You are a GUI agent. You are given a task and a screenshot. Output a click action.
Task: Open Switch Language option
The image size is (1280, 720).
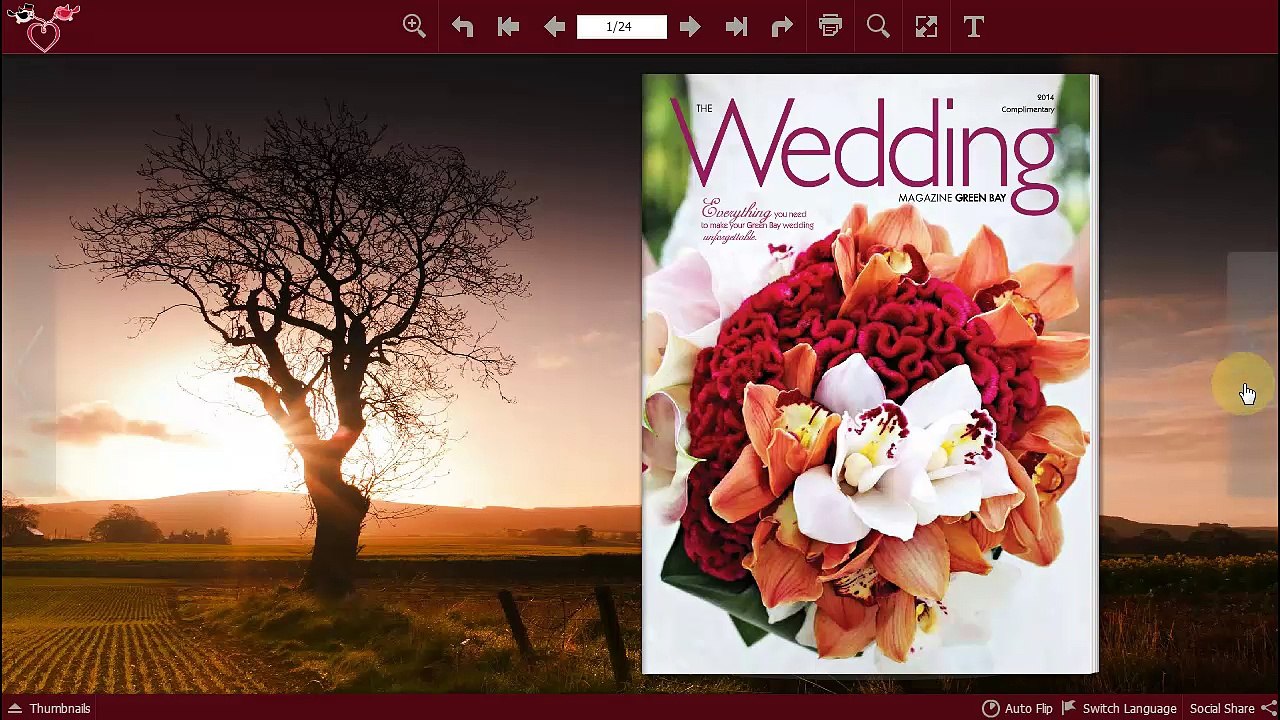pyautogui.click(x=1118, y=708)
